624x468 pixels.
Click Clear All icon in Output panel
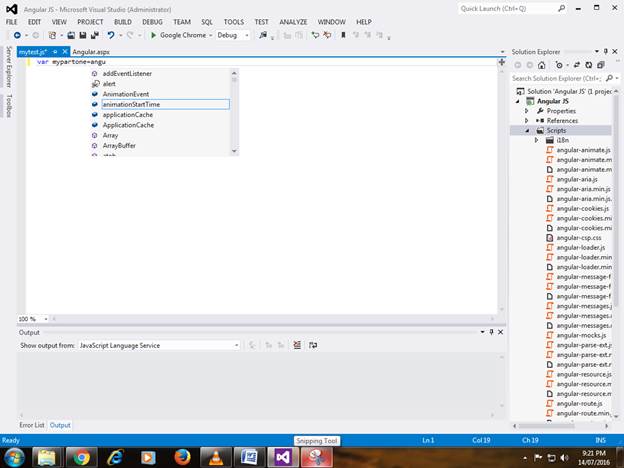click(x=297, y=345)
